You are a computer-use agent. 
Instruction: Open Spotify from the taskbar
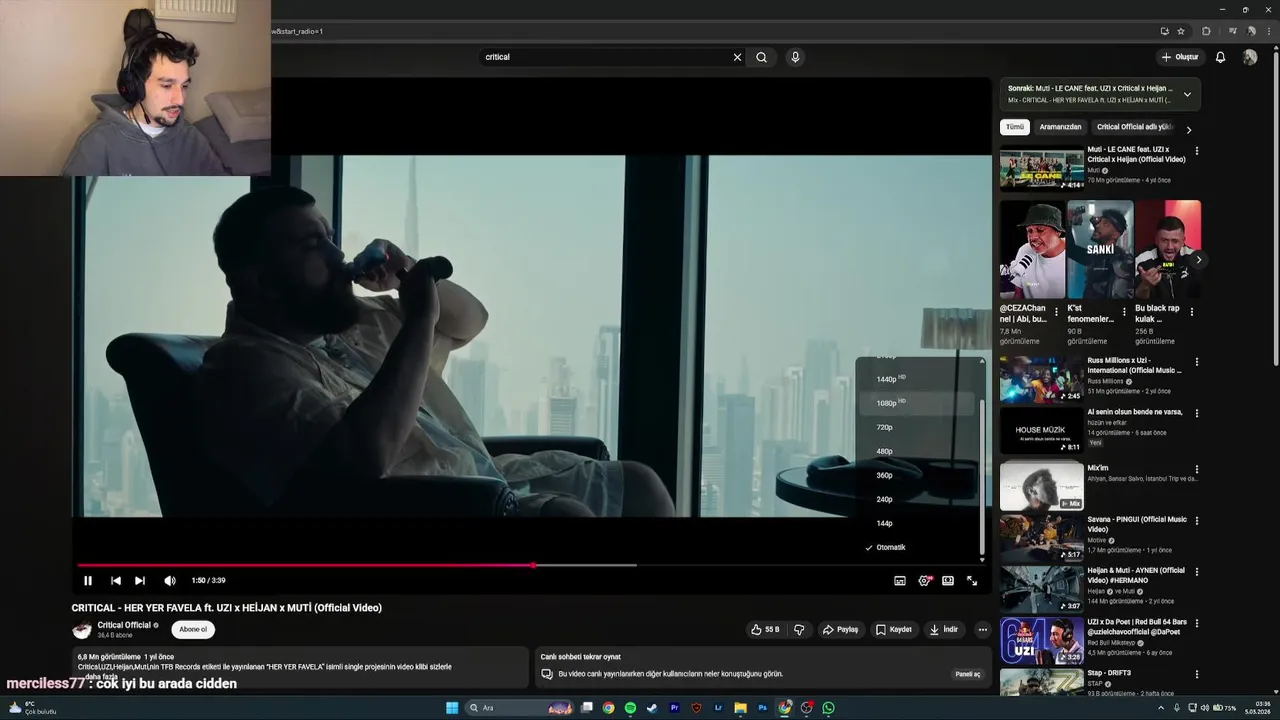point(630,708)
